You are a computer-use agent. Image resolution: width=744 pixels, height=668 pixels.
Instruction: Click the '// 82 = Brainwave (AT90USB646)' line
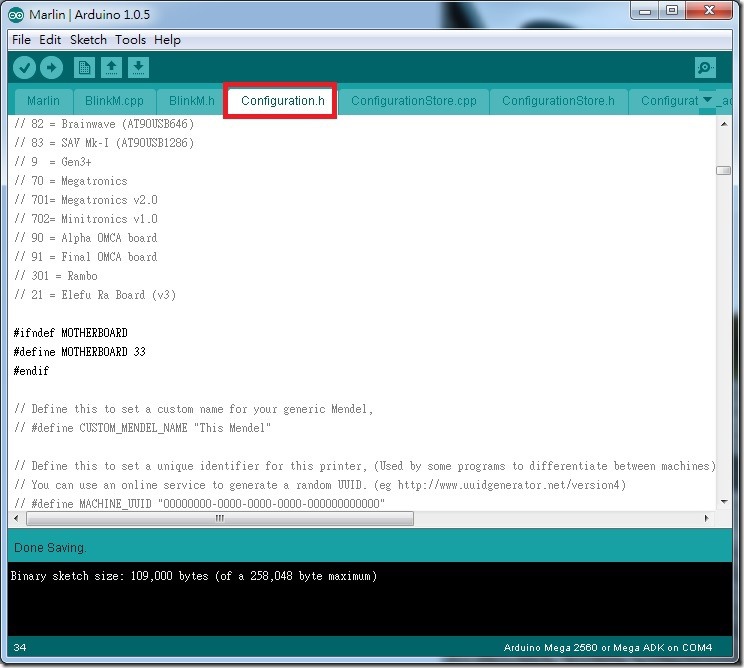point(104,124)
